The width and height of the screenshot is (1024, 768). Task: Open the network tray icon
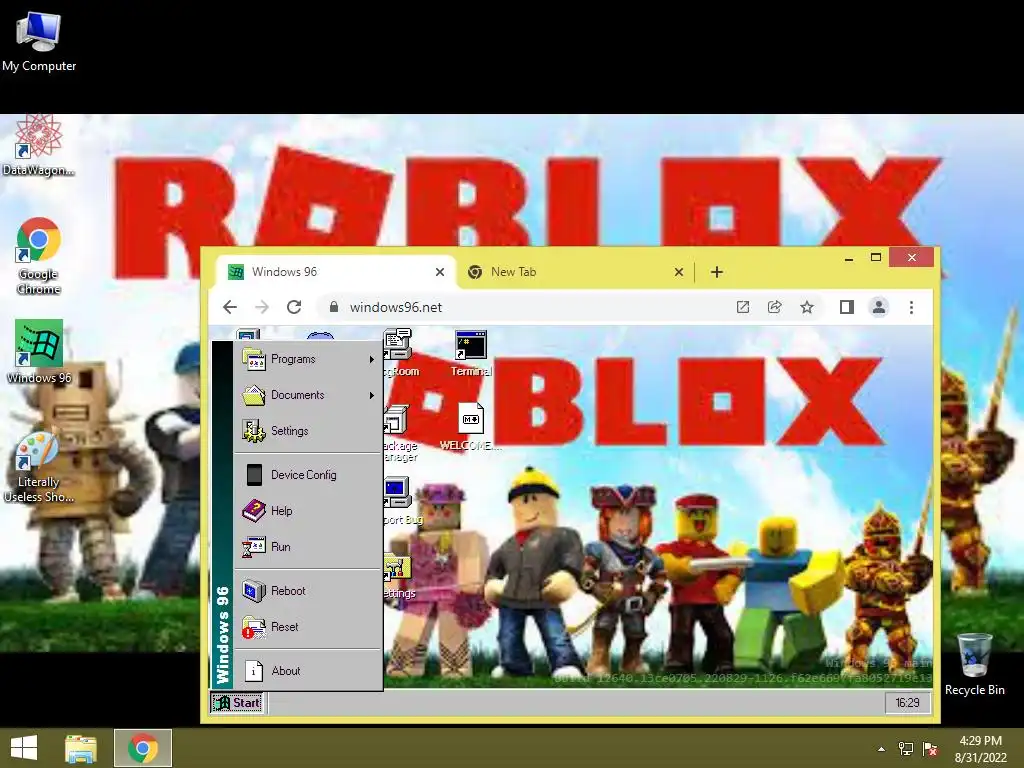[906, 749]
